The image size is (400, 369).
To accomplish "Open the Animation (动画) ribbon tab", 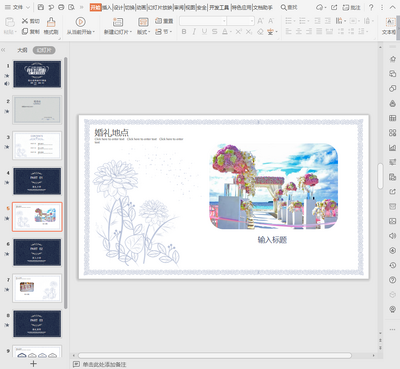I will (x=141, y=7).
